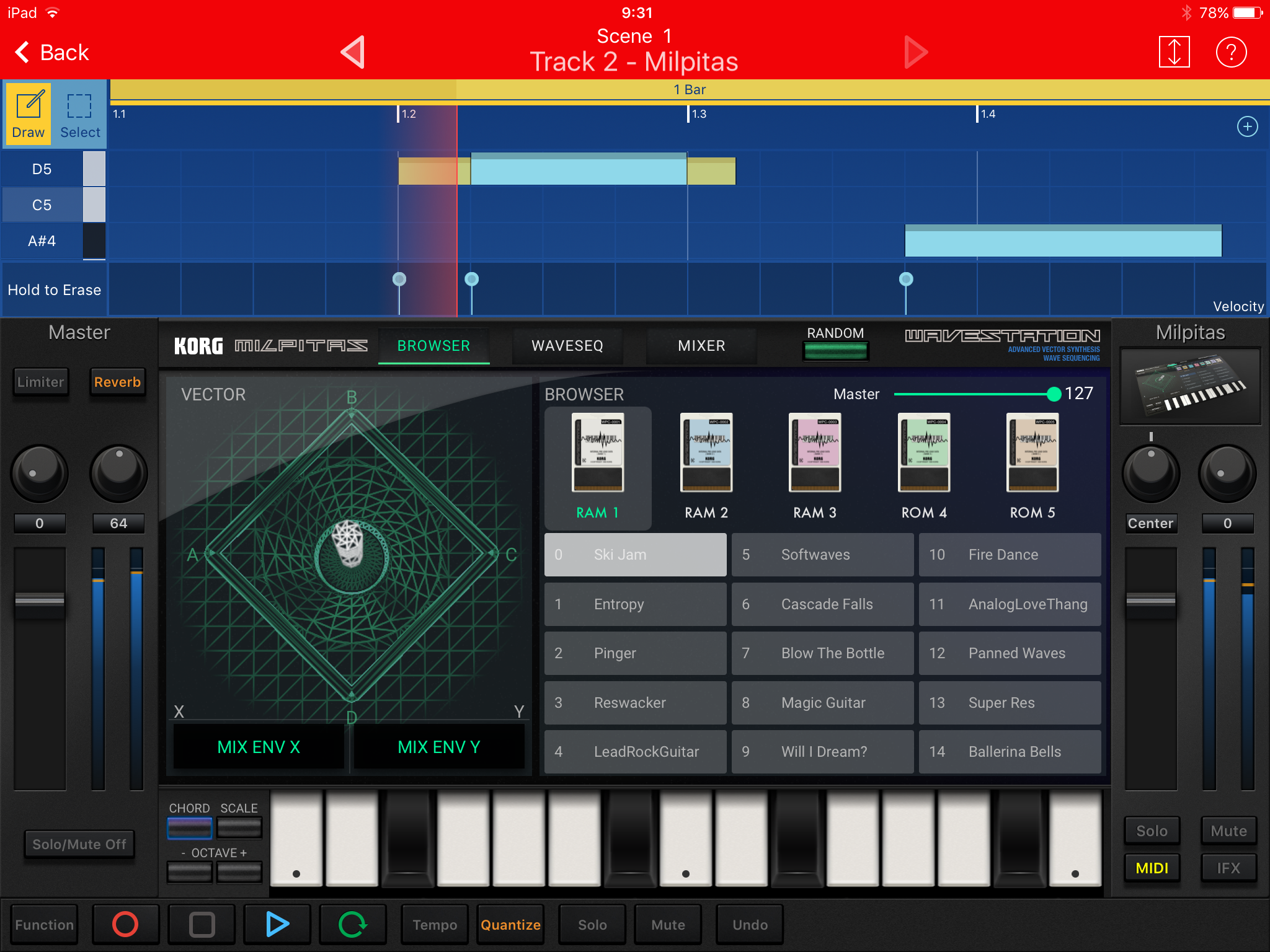Tap the vector joystick ball
This screenshot has height=952, width=1270.
click(x=349, y=542)
